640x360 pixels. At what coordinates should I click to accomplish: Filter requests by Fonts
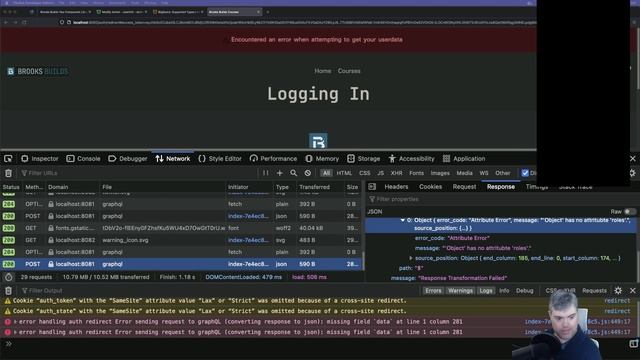point(416,173)
